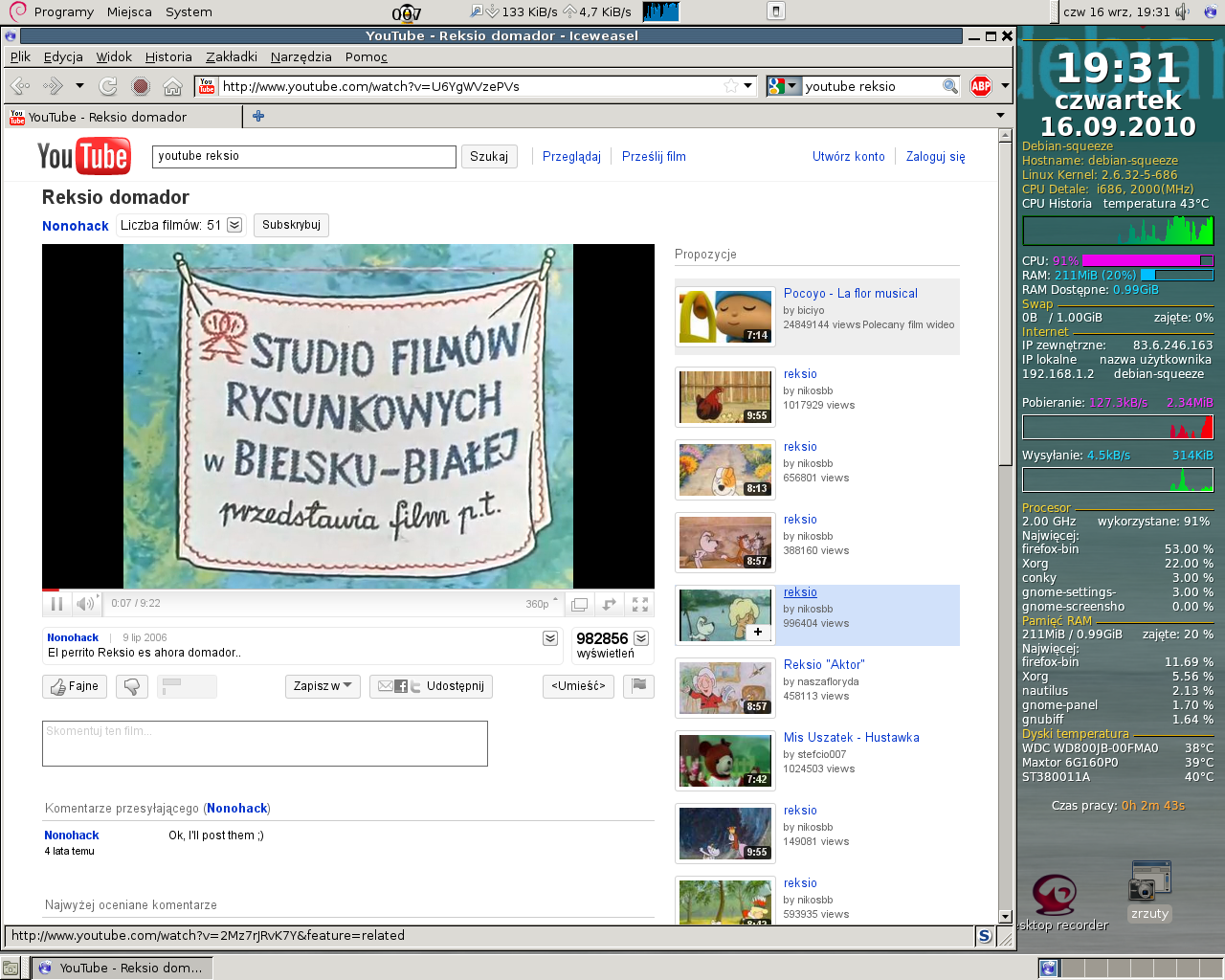Flag the video with the flag icon
This screenshot has height=980, width=1225.
(x=638, y=685)
